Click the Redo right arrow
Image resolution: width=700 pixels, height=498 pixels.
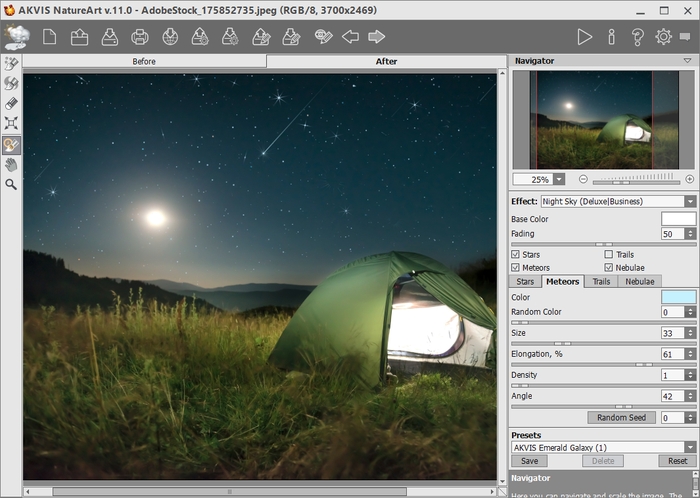[377, 37]
